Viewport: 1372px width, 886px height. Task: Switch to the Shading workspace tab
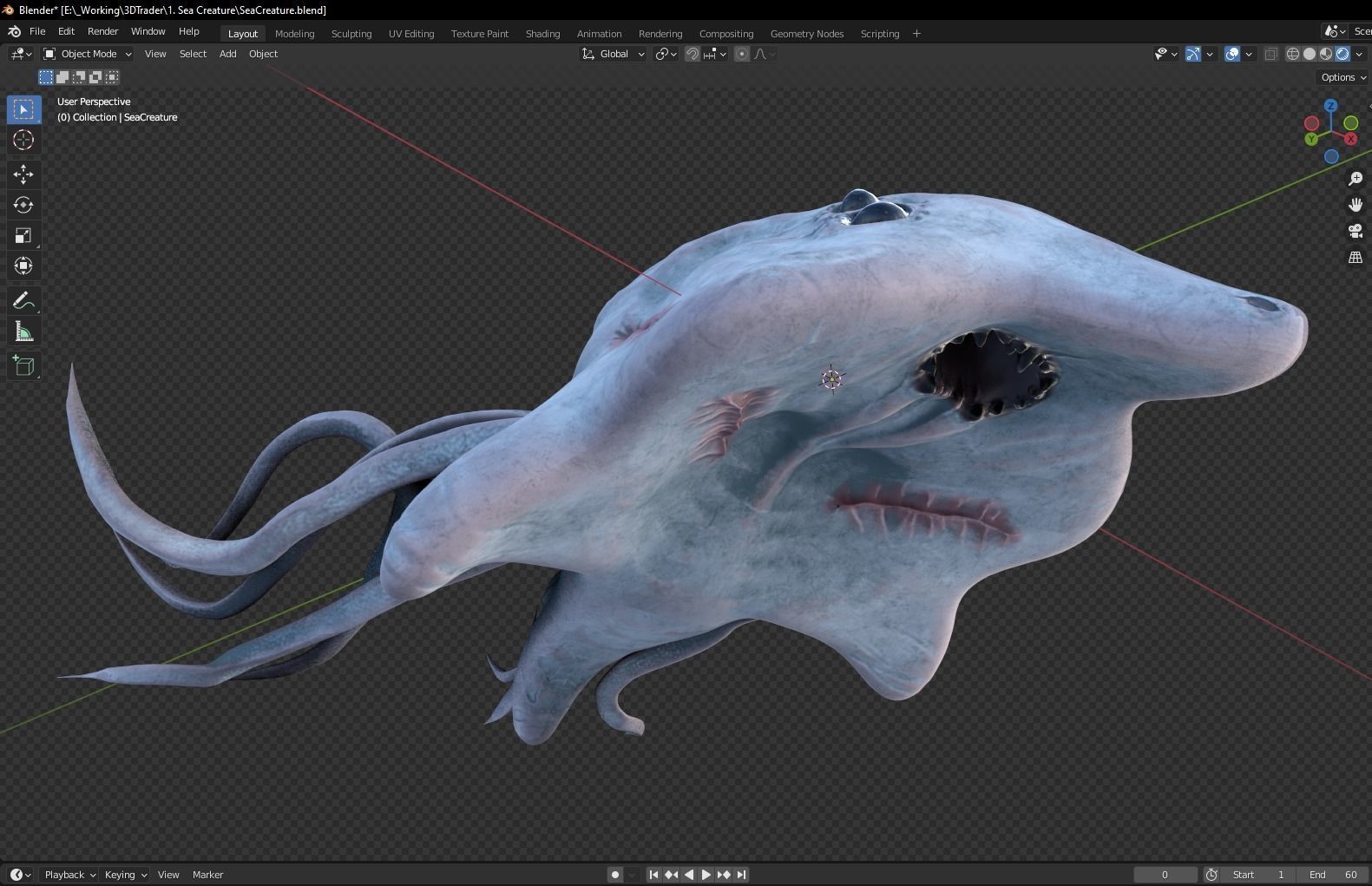point(542,34)
